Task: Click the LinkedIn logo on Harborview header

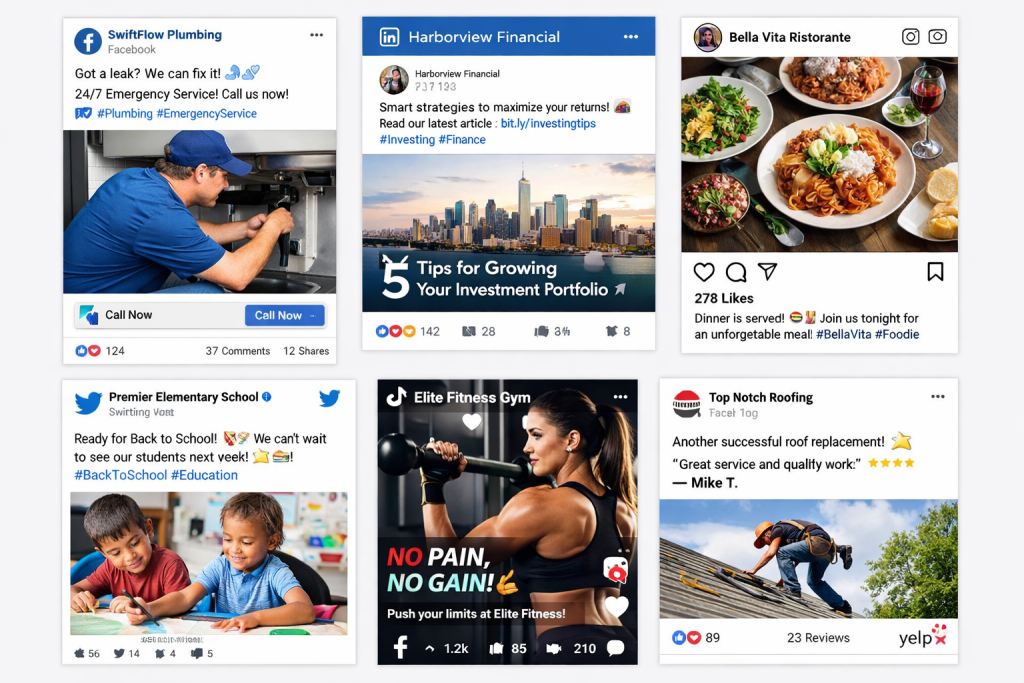Action: coord(389,37)
